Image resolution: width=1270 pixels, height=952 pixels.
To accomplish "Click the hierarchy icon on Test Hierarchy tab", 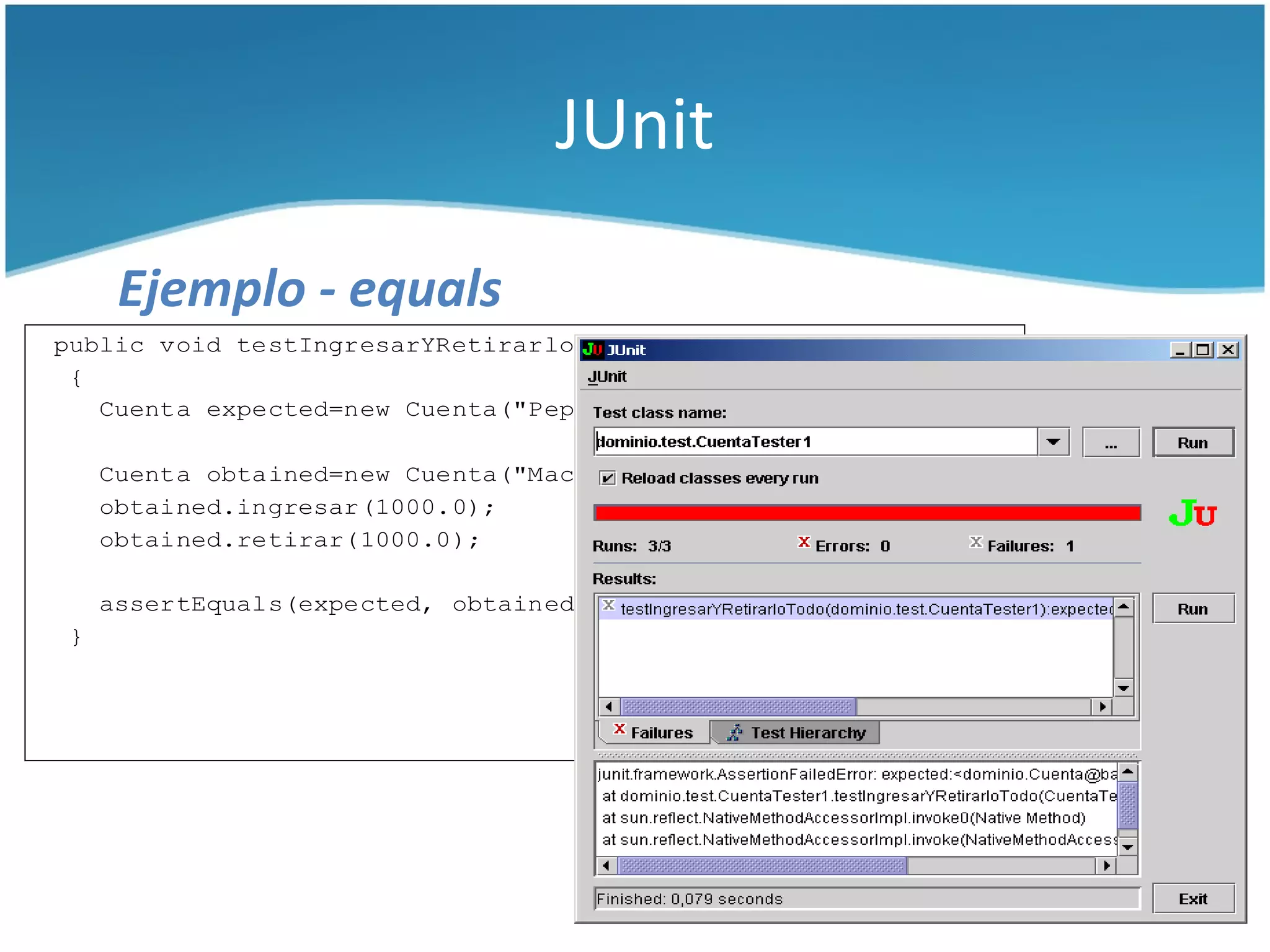I will point(735,733).
